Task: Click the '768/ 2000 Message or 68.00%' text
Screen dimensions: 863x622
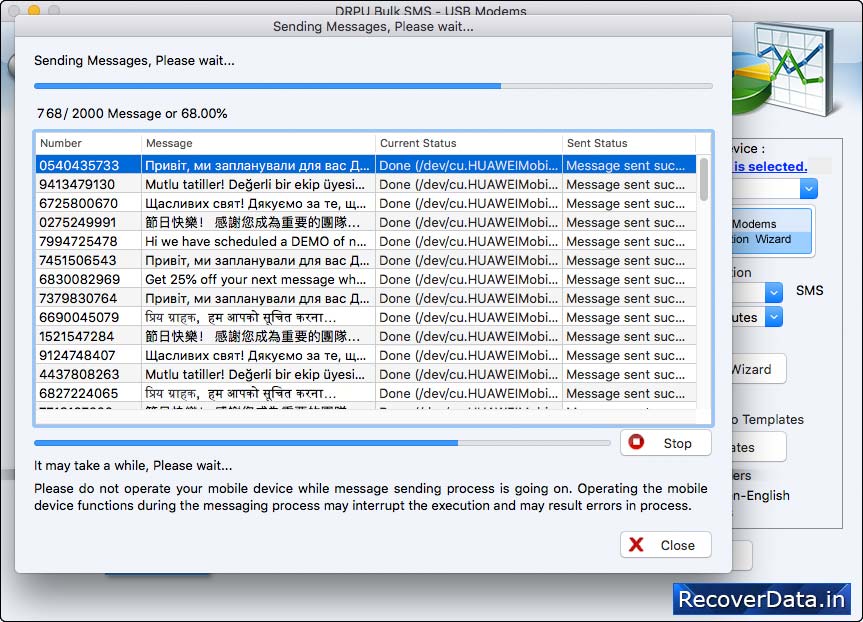Action: (132, 113)
